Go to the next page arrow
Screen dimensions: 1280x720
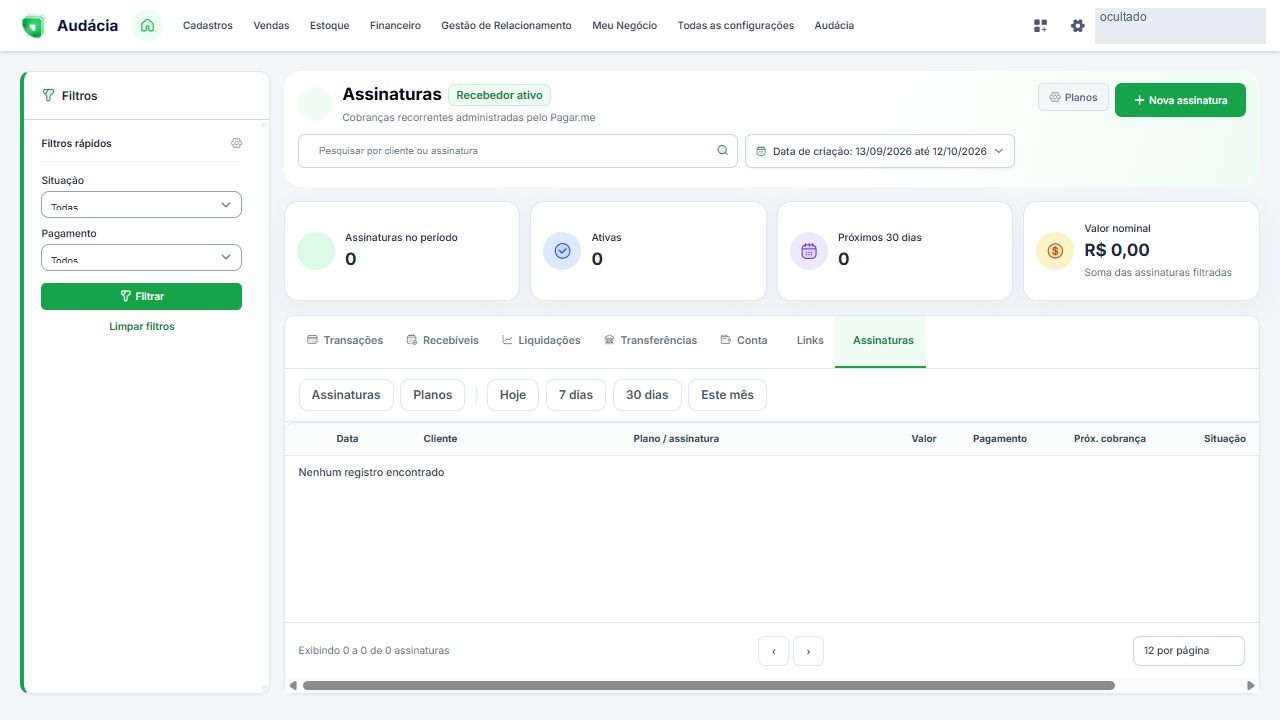coord(808,651)
